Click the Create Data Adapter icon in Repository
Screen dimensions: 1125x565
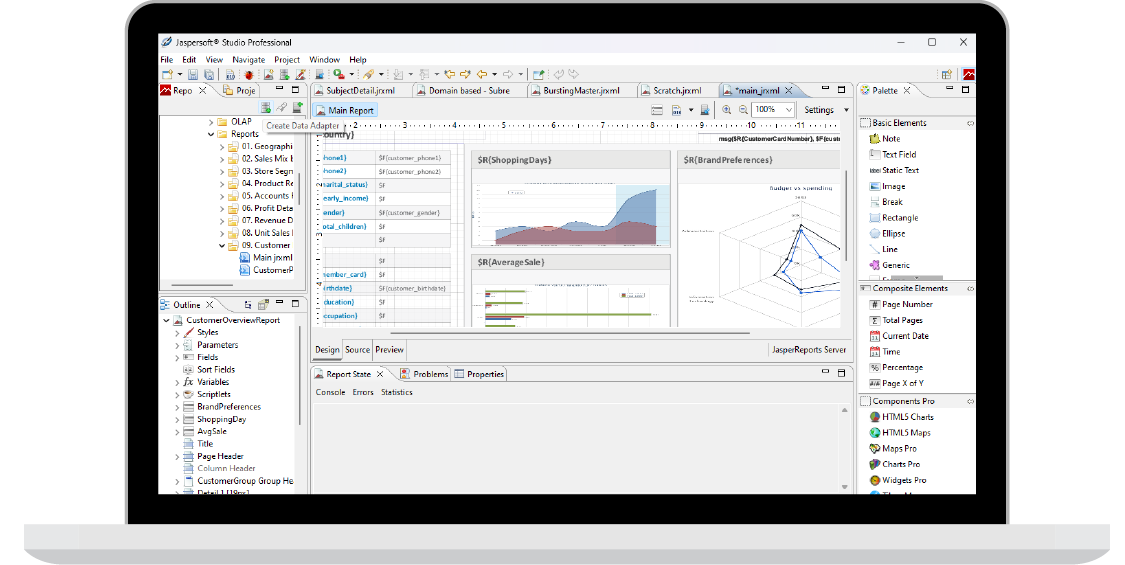tap(265, 108)
